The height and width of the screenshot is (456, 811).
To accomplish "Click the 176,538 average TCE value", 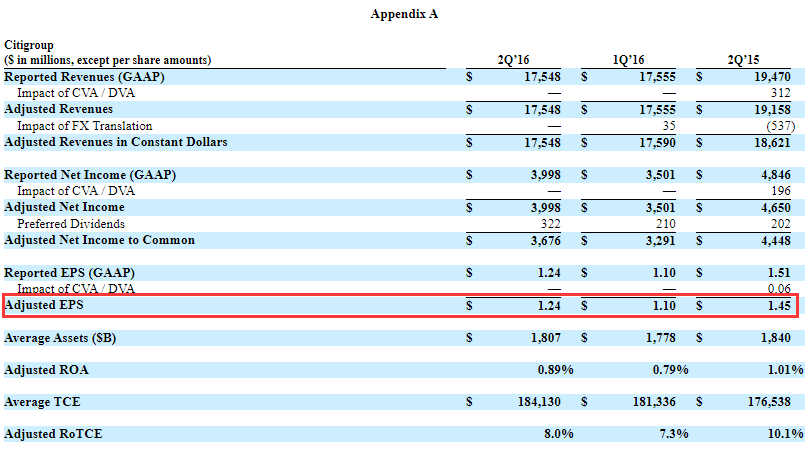I will click(x=769, y=402).
